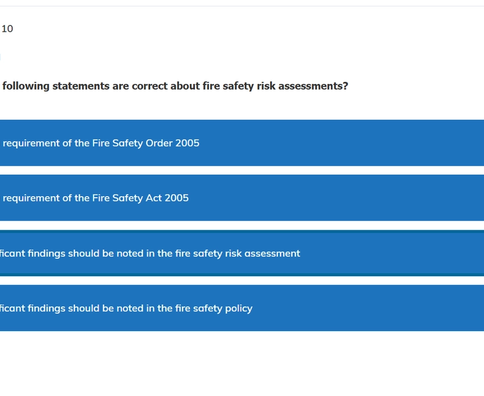Select findings noted in fire safety policy
Viewport: 484px width, 396px height.
[242, 308]
